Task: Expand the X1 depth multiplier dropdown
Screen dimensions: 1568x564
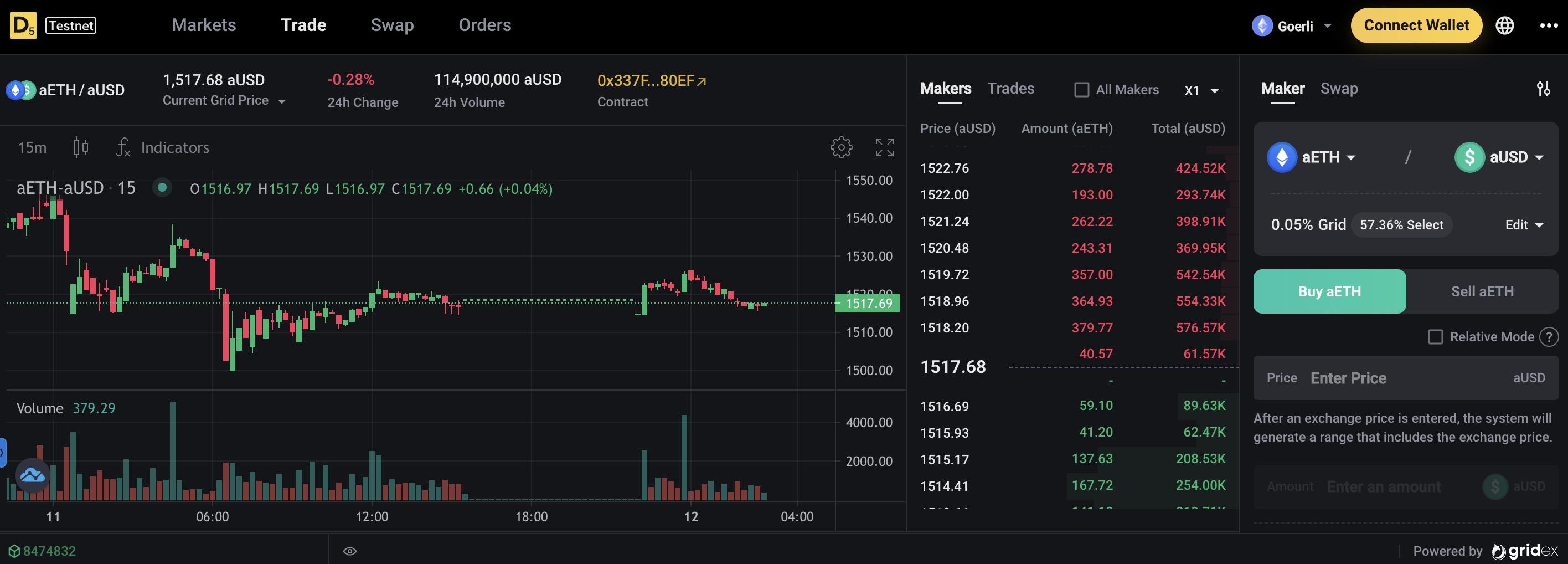Action: click(1201, 91)
